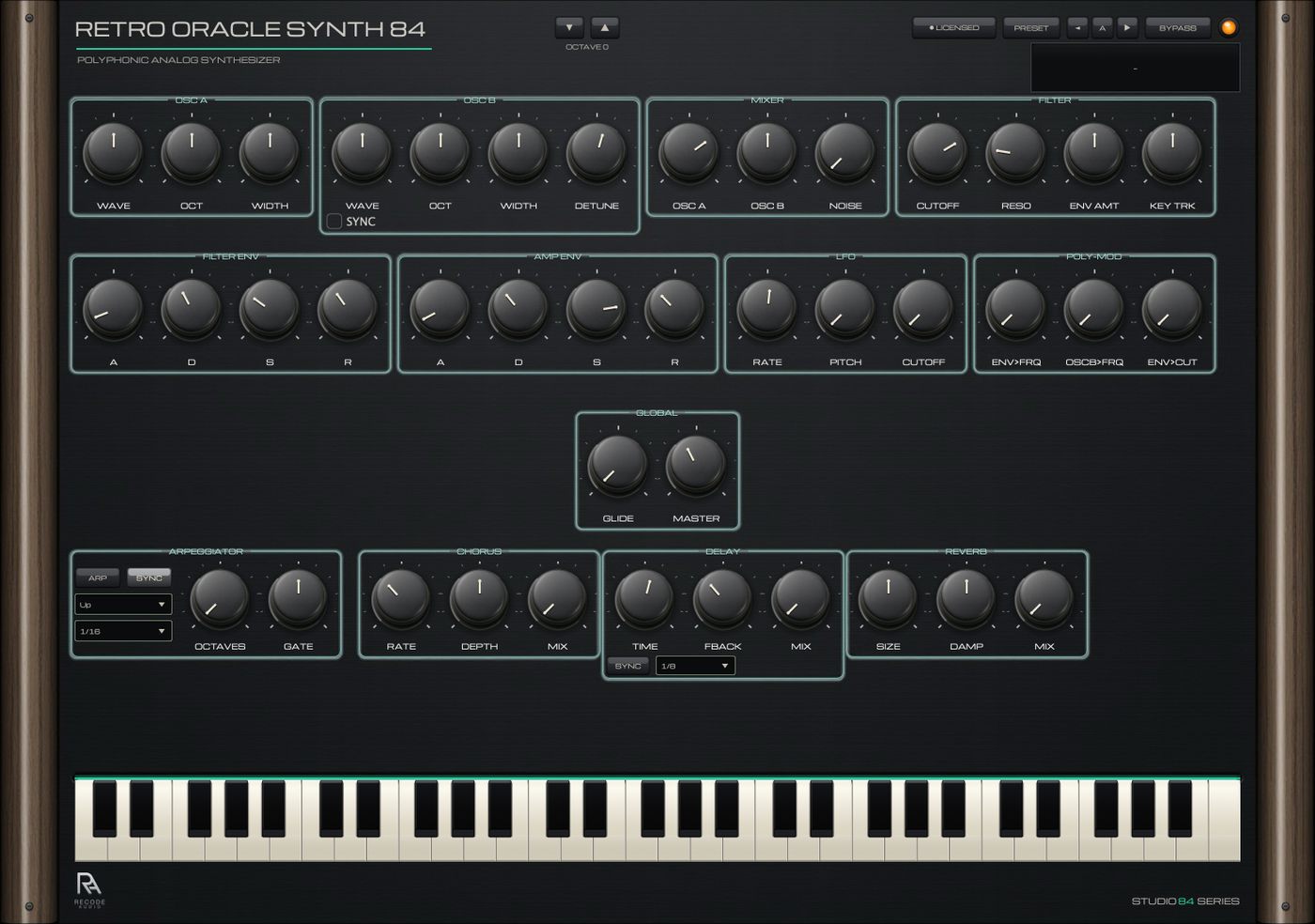Click the Arpeggiator GATE knob
This screenshot has width=1315, height=924.
point(298,598)
